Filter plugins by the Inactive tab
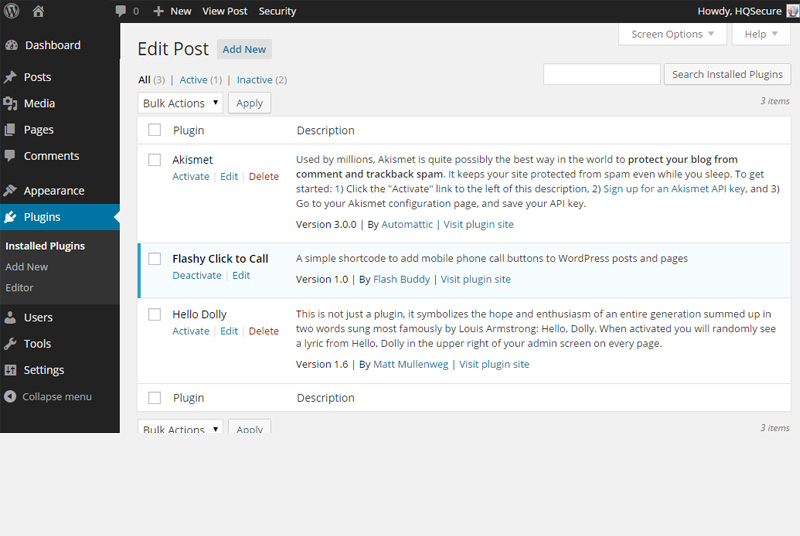This screenshot has width=800, height=536. point(254,80)
